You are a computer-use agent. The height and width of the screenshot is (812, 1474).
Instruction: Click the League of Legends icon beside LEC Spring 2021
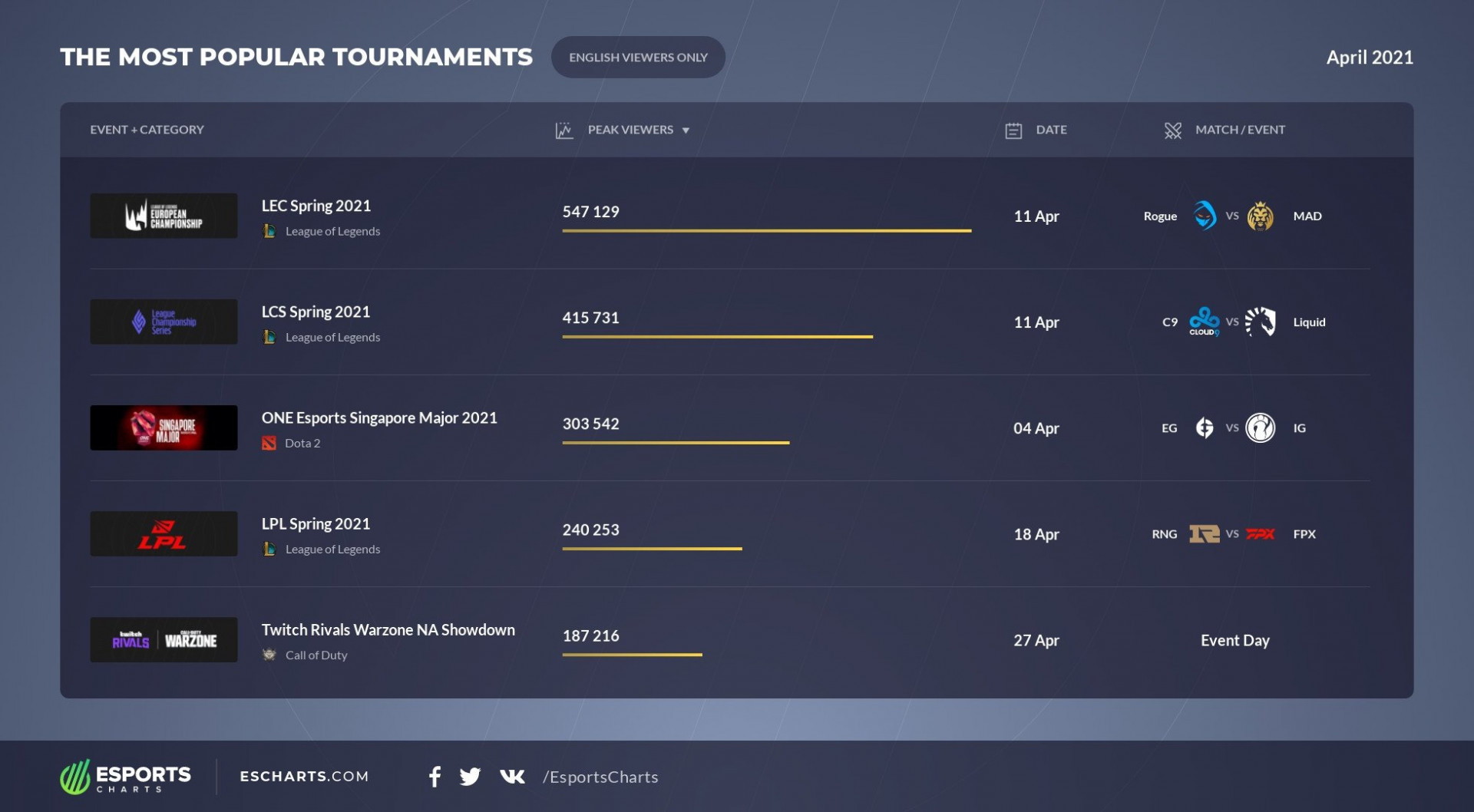click(x=270, y=230)
